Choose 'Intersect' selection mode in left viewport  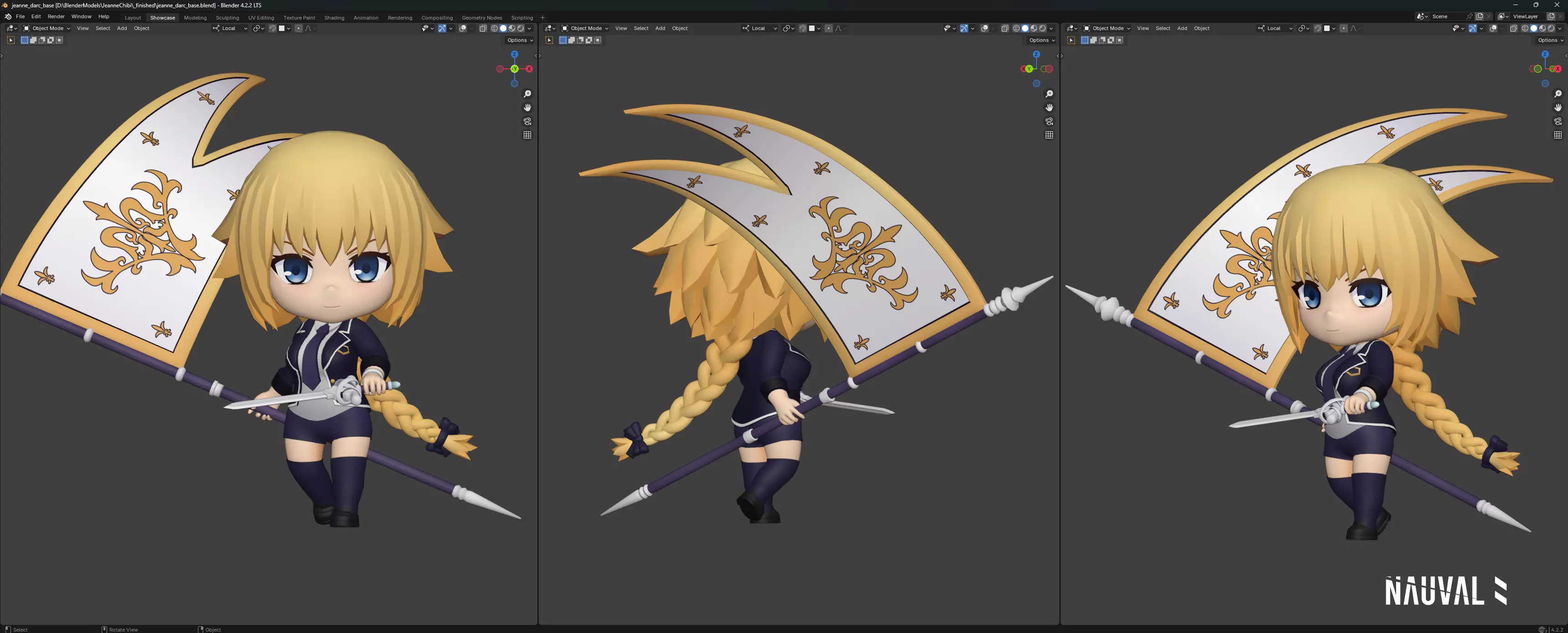[x=59, y=40]
